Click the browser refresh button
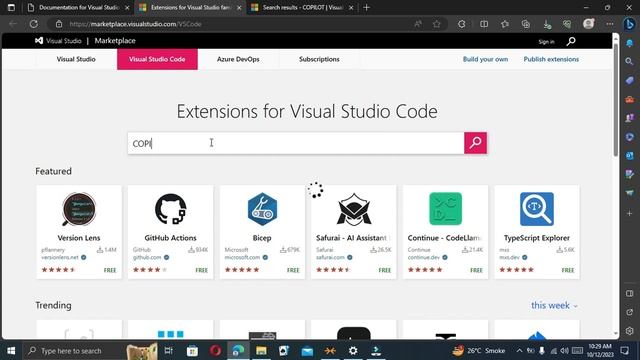The height and width of the screenshot is (360, 640). point(33,24)
